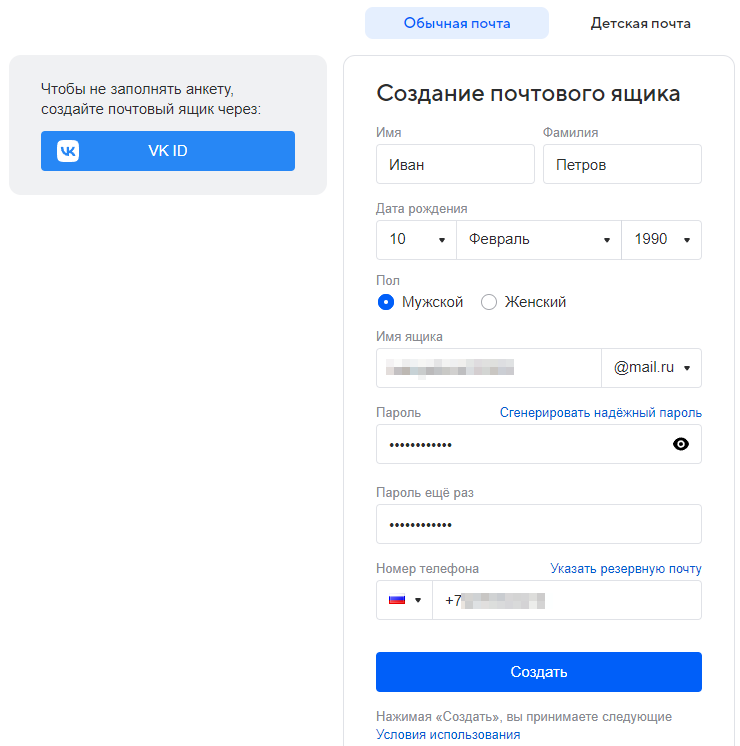Screen dimensions: 740x746
Task: Select the Женский gender option
Action: point(489,302)
